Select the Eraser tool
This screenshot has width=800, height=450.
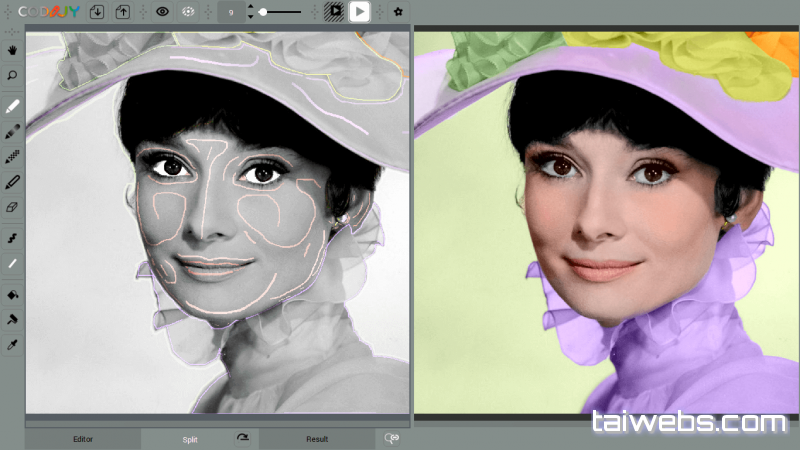(x=12, y=207)
